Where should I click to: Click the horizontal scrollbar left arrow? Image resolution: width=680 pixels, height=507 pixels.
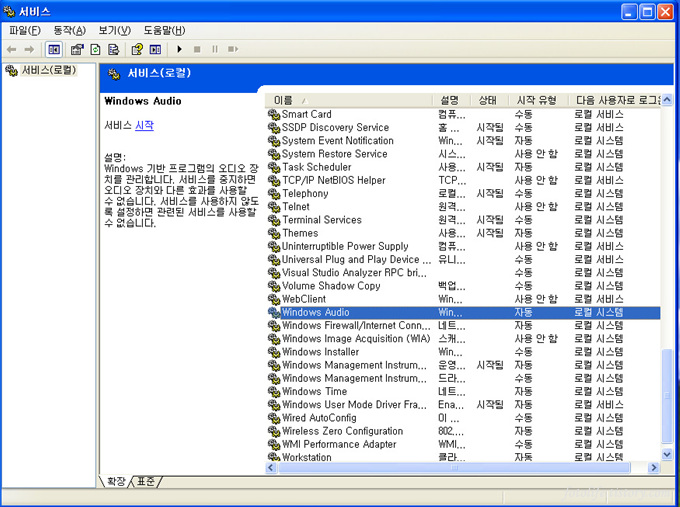271,468
